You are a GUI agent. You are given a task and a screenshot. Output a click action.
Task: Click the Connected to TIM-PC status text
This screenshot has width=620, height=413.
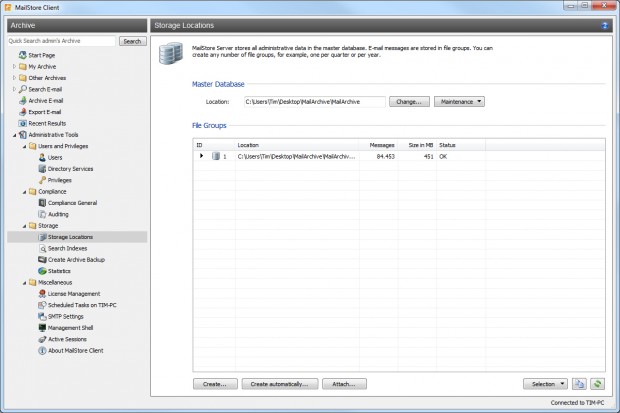577,403
